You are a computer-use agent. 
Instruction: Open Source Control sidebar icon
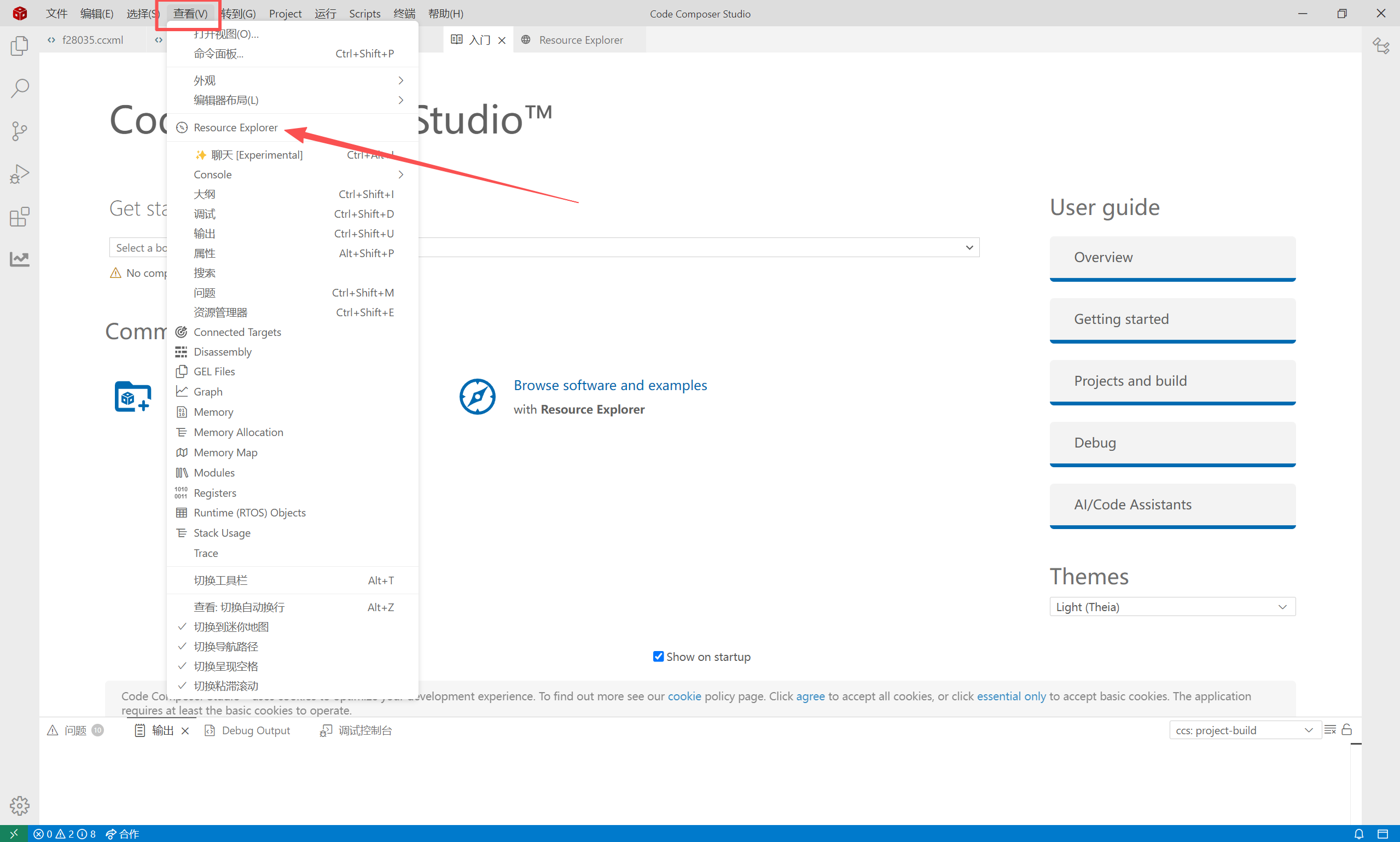[20, 131]
